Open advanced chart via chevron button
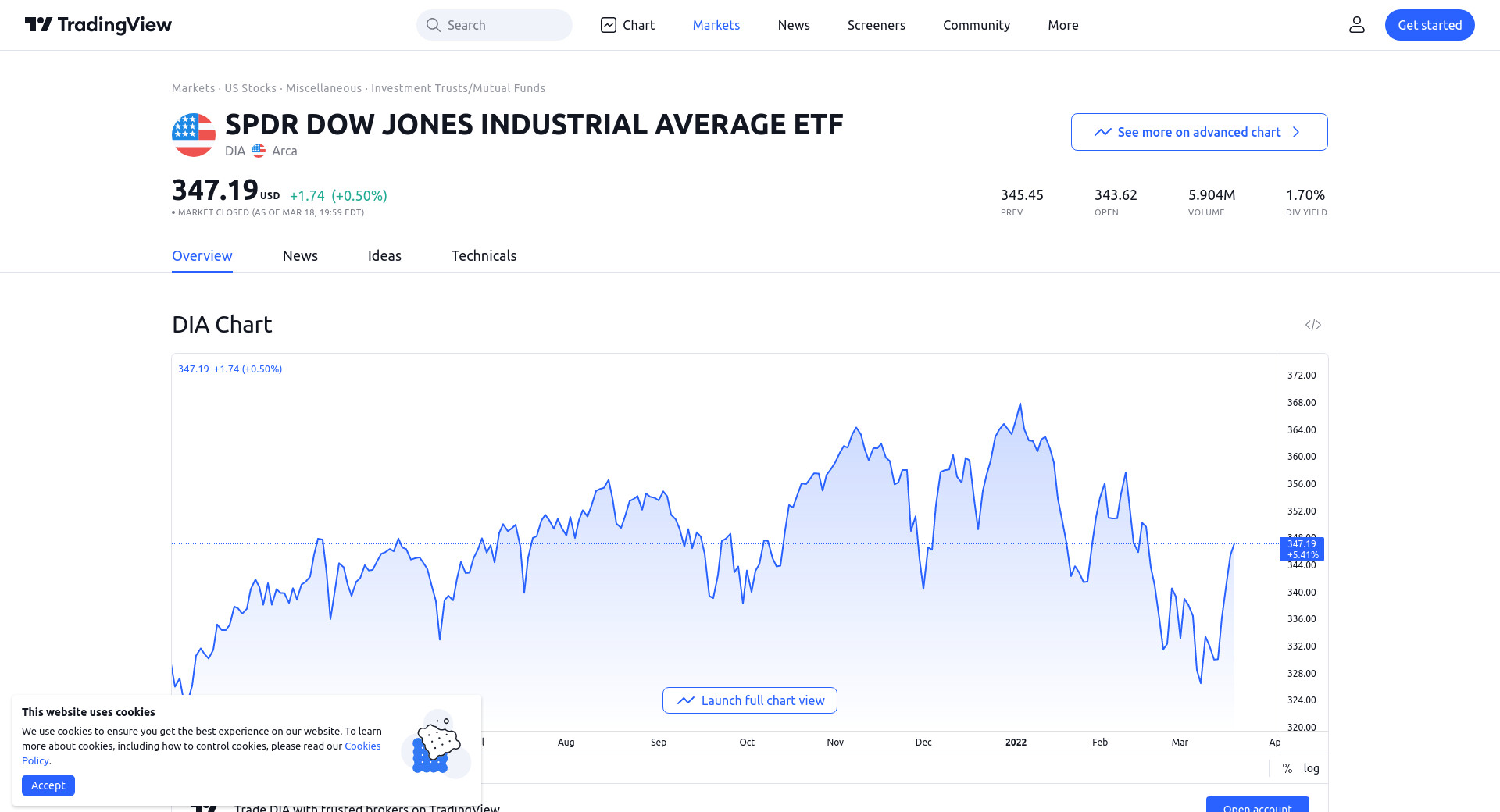This screenshot has width=1500, height=812. [x=1198, y=132]
